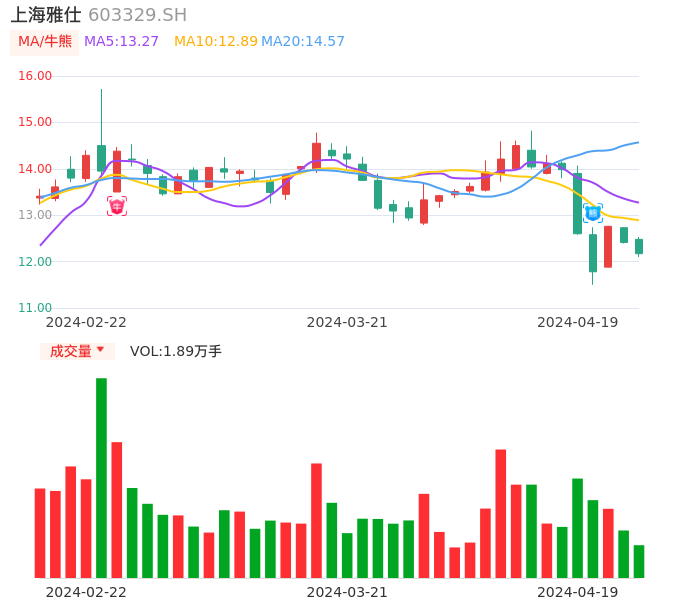Click the 11.00 price axis label
The height and width of the screenshot is (606, 686).
35,308
